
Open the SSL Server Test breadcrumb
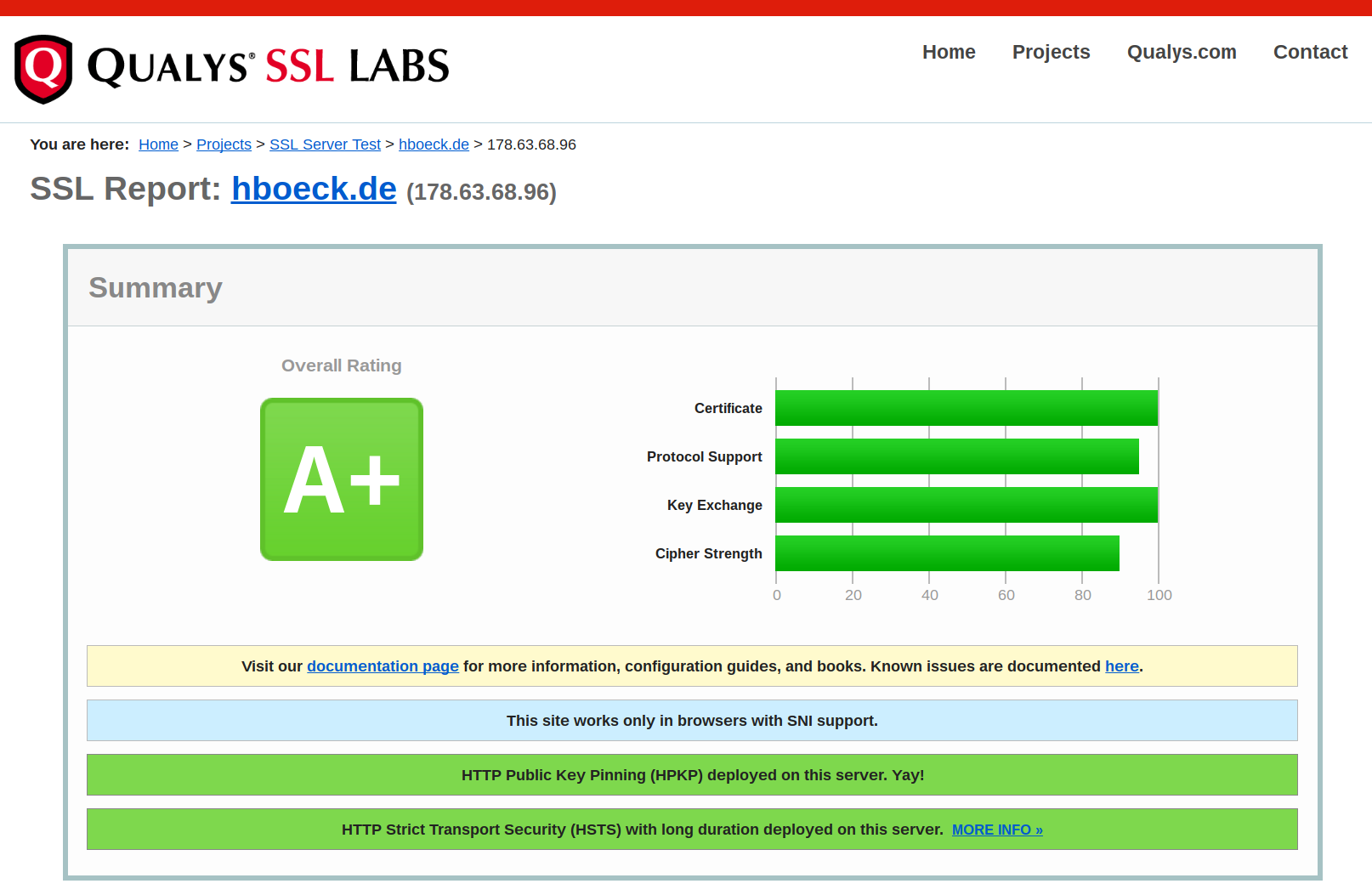tap(325, 144)
